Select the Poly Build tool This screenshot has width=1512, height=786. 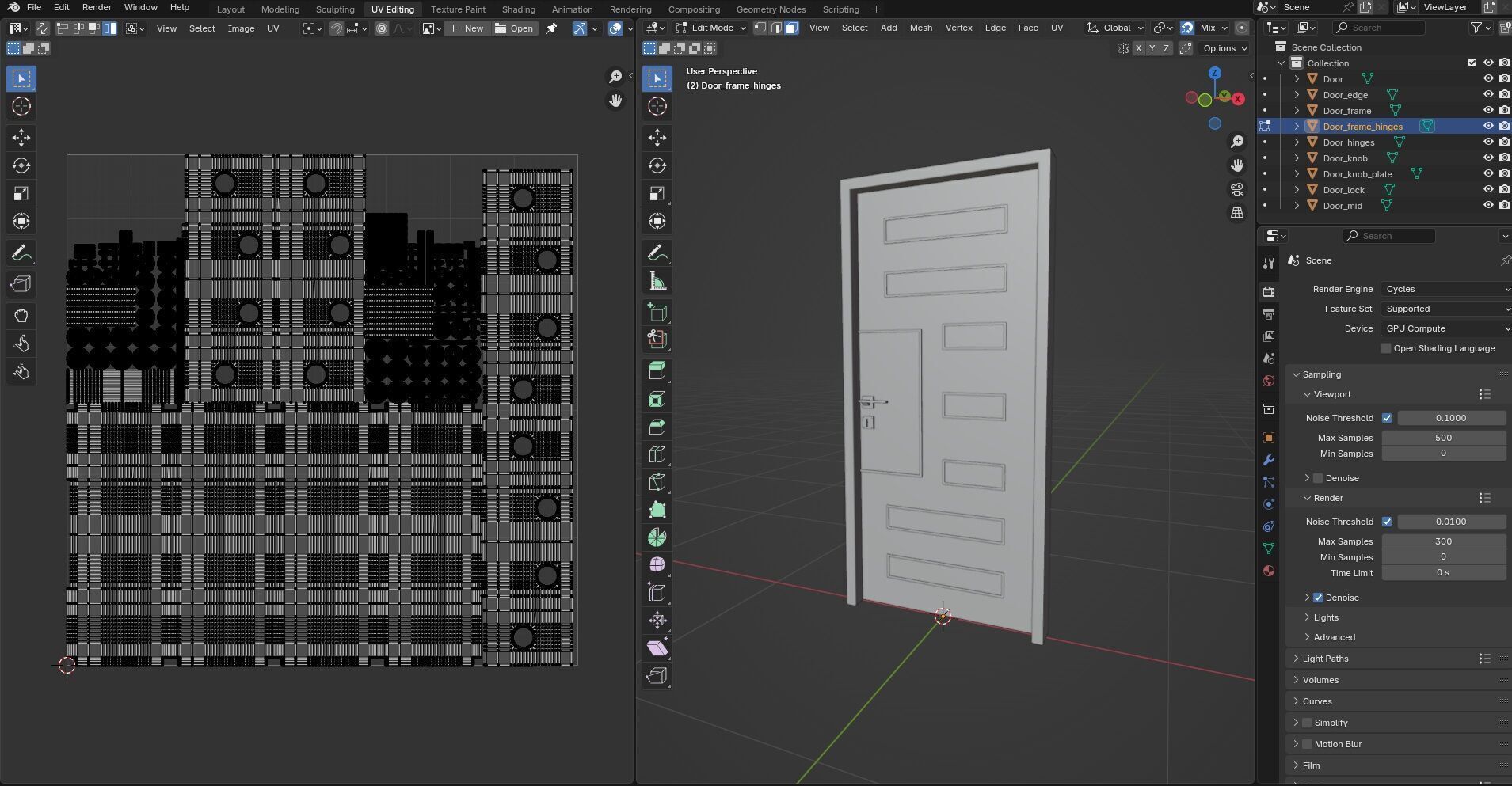657,510
